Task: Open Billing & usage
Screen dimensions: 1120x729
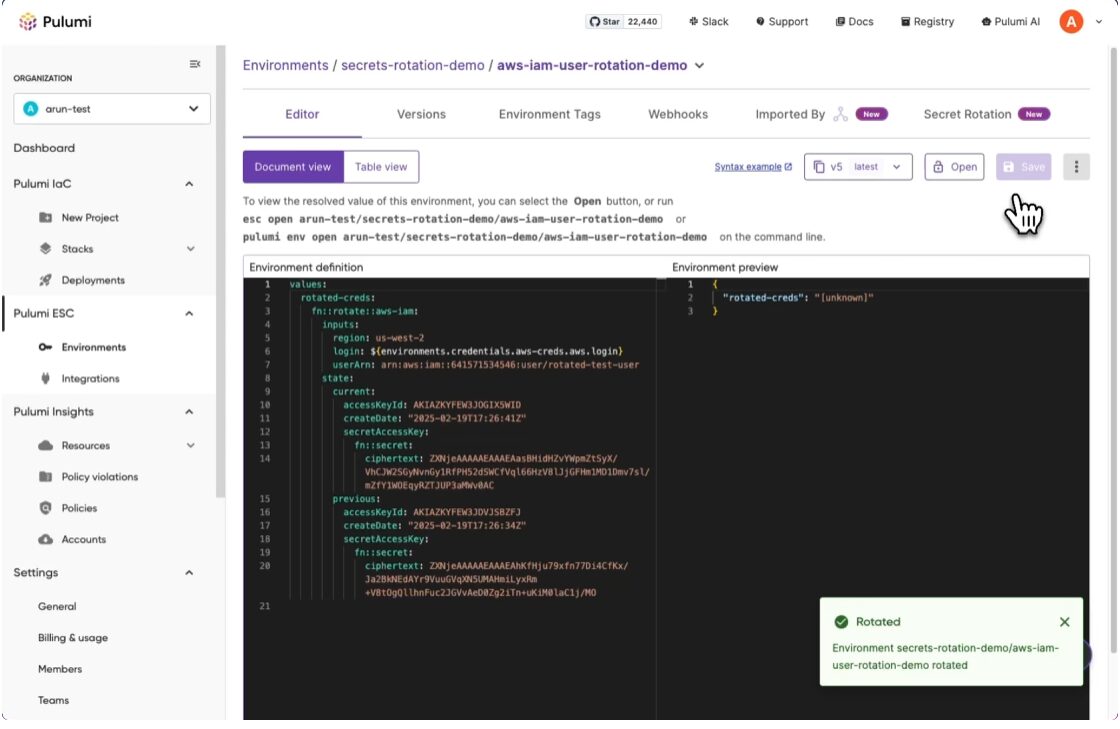Action: (73, 638)
